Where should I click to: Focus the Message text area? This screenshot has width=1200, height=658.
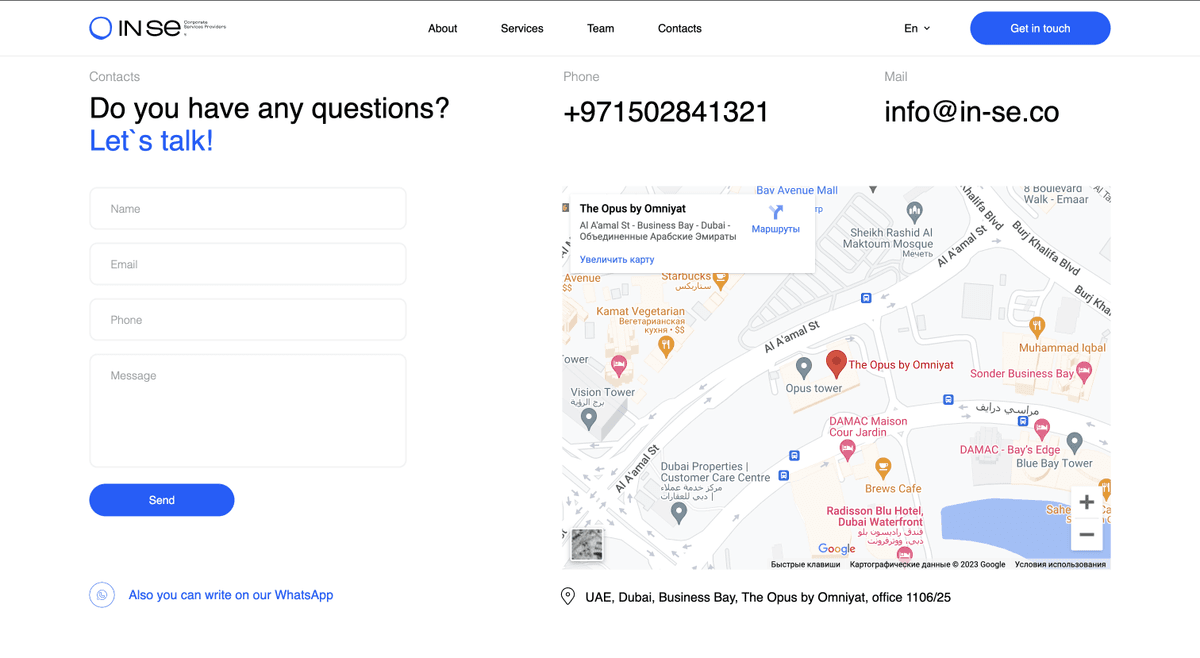coord(248,410)
